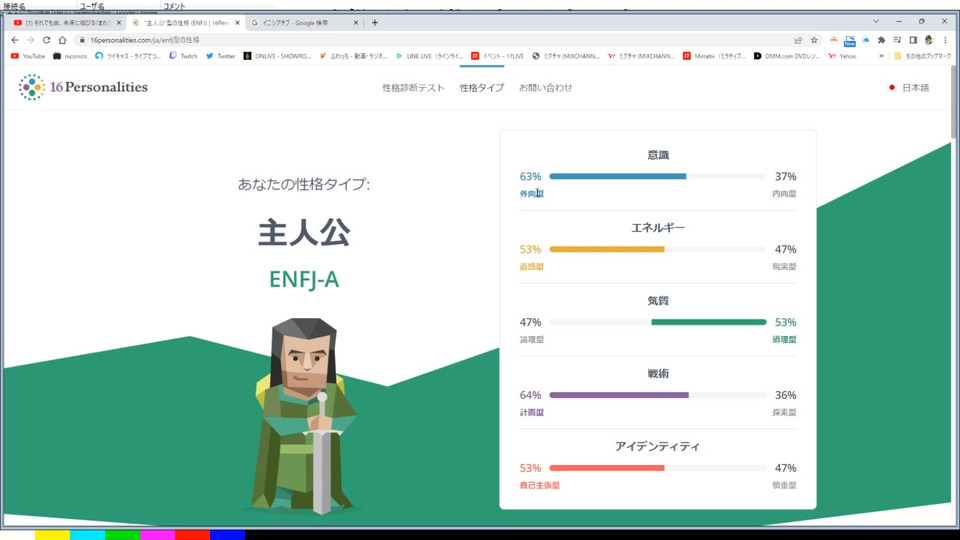Close the 16Personalities ENFJ tab
The height and width of the screenshot is (540, 960).
pos(238,23)
